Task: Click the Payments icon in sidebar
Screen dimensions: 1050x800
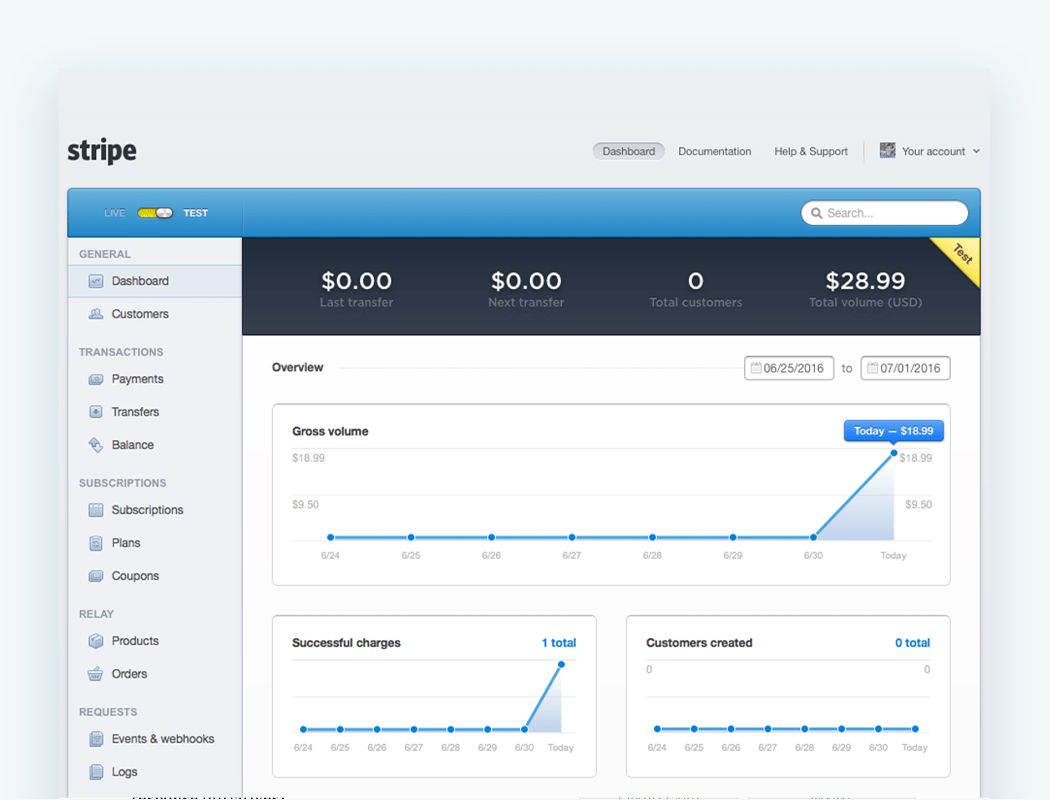Action: [96, 379]
